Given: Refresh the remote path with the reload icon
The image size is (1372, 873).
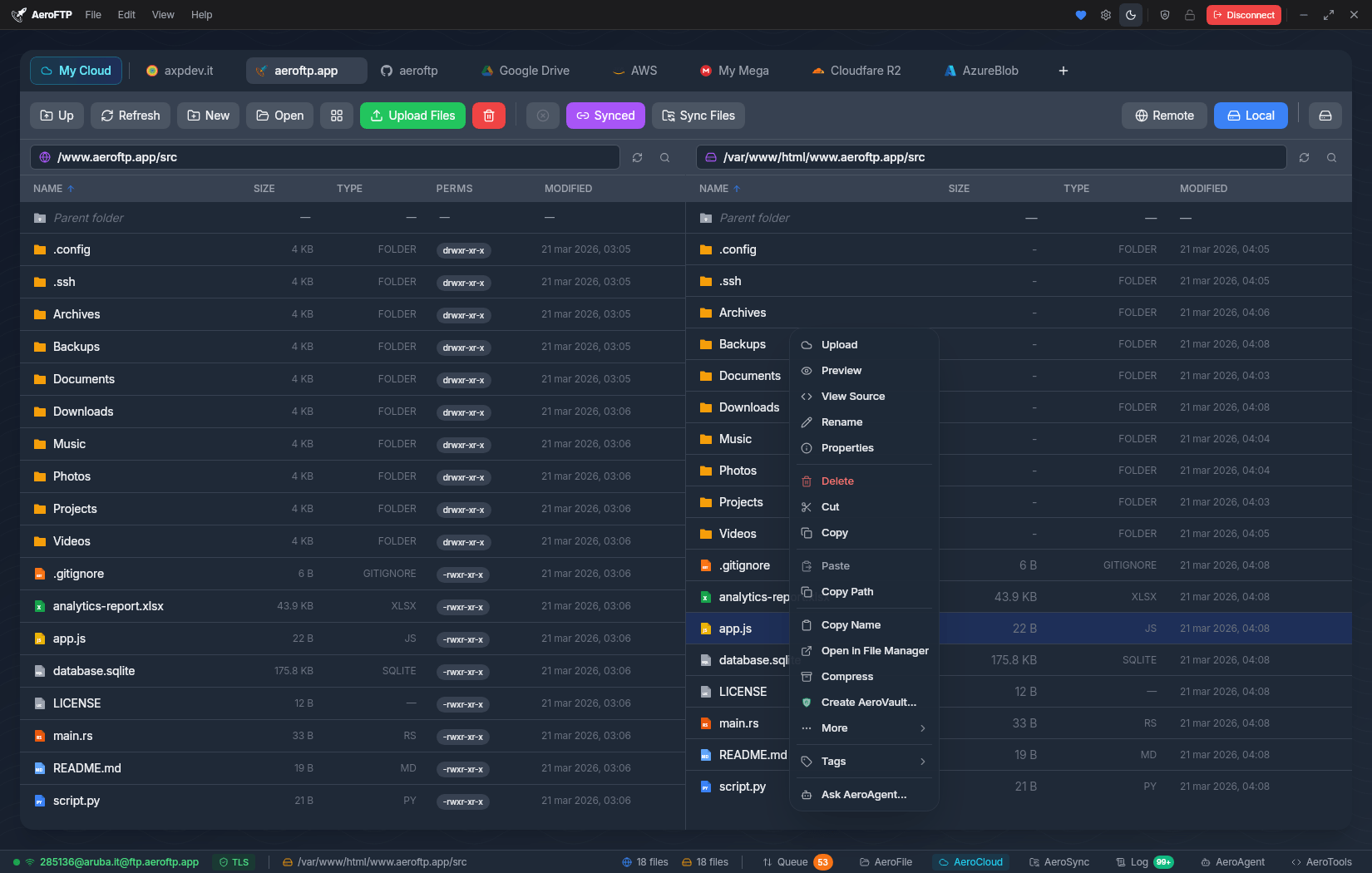Looking at the screenshot, I should pyautogui.click(x=637, y=157).
